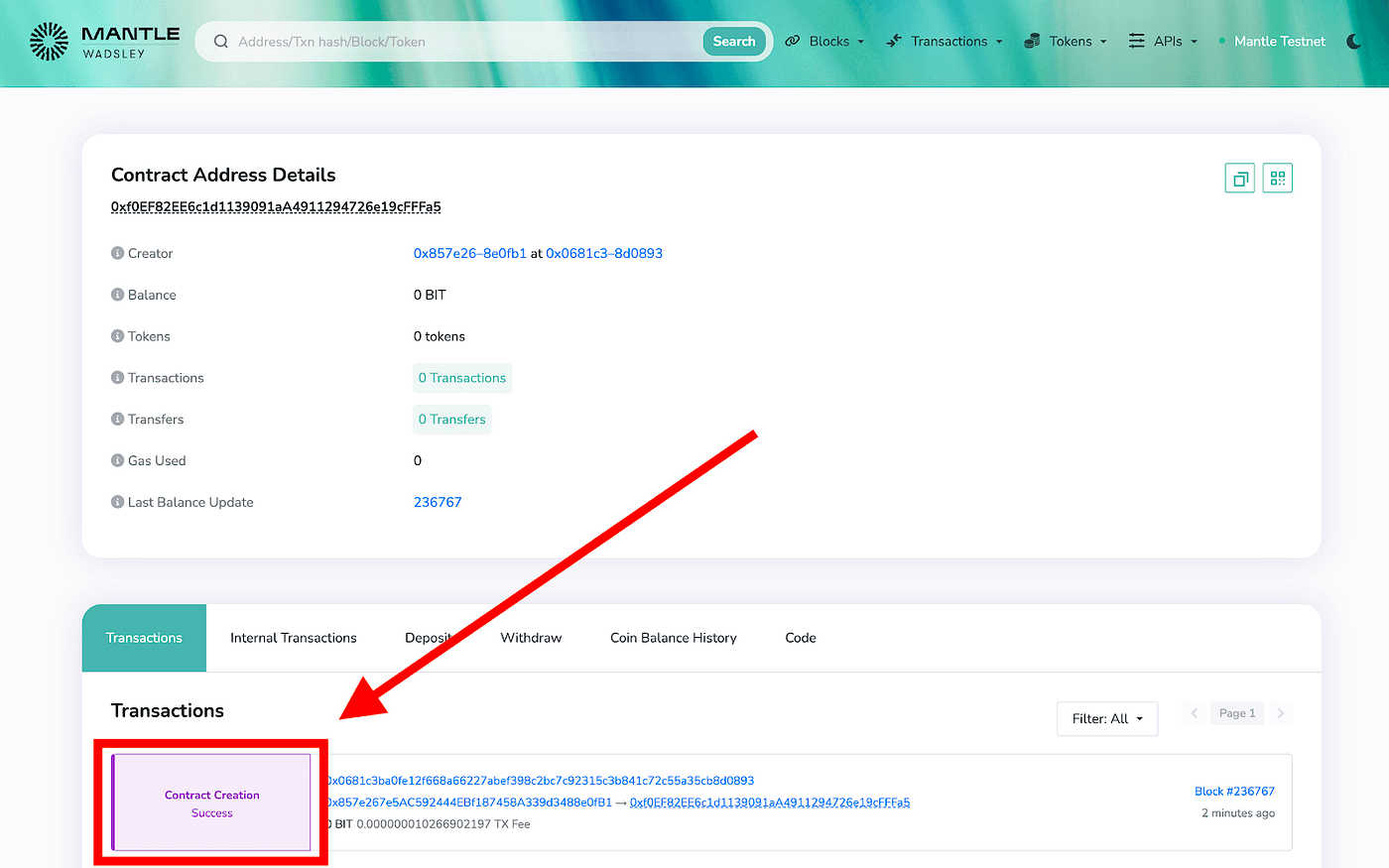Screen dimensions: 1389x868
Task: Switch to the Coin Balance History tab
Action: (674, 638)
